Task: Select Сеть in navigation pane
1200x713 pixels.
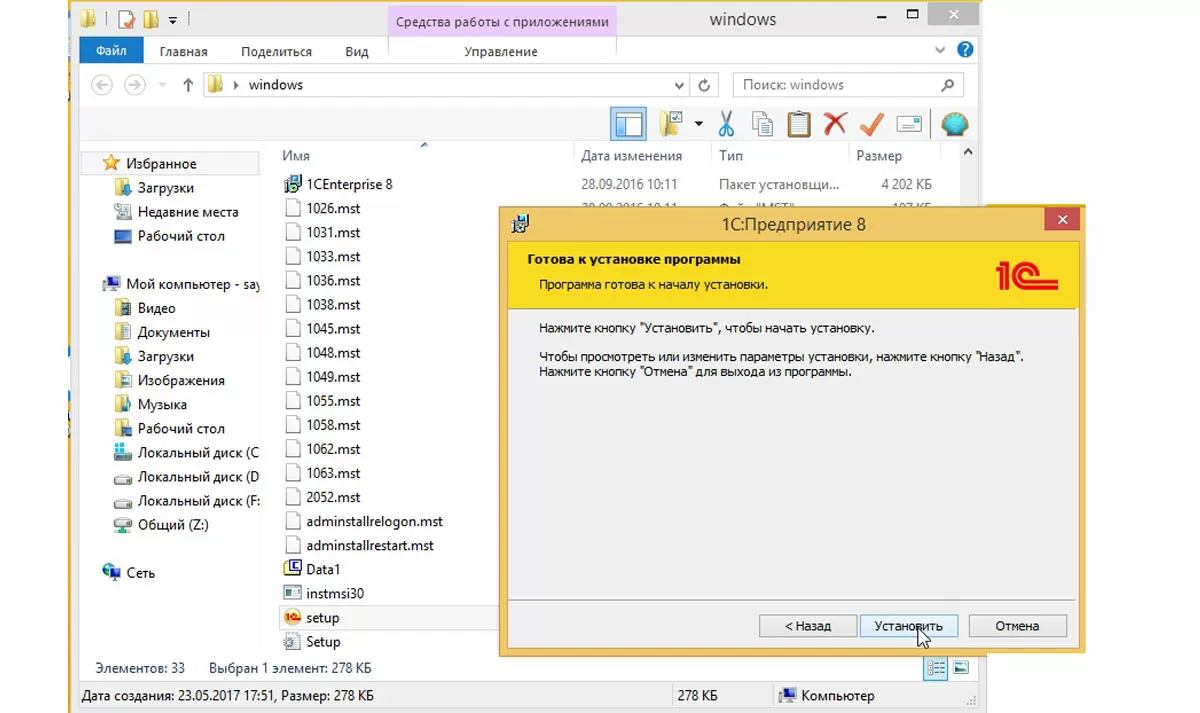Action: click(x=140, y=573)
